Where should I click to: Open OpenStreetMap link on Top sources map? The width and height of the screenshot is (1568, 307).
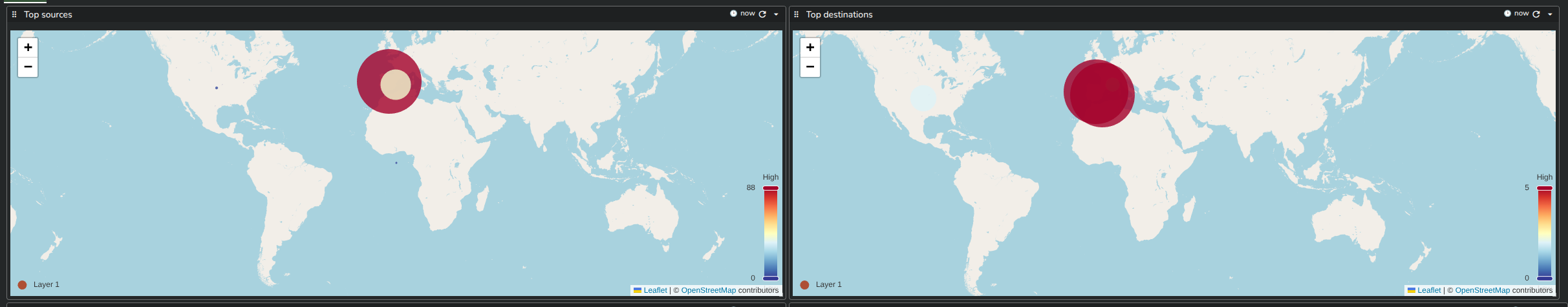pyautogui.click(x=708, y=290)
